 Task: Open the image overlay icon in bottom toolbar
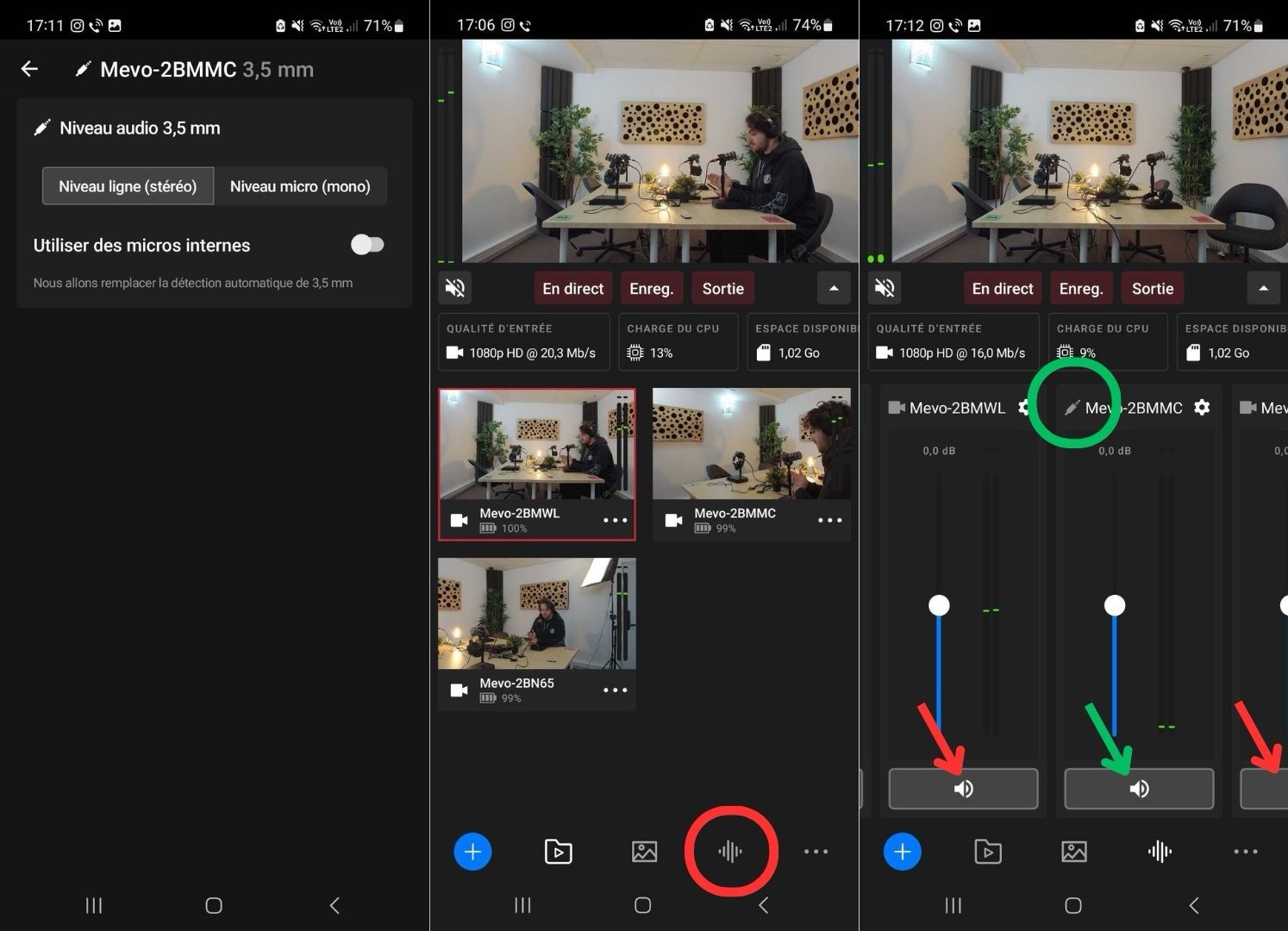(x=643, y=851)
